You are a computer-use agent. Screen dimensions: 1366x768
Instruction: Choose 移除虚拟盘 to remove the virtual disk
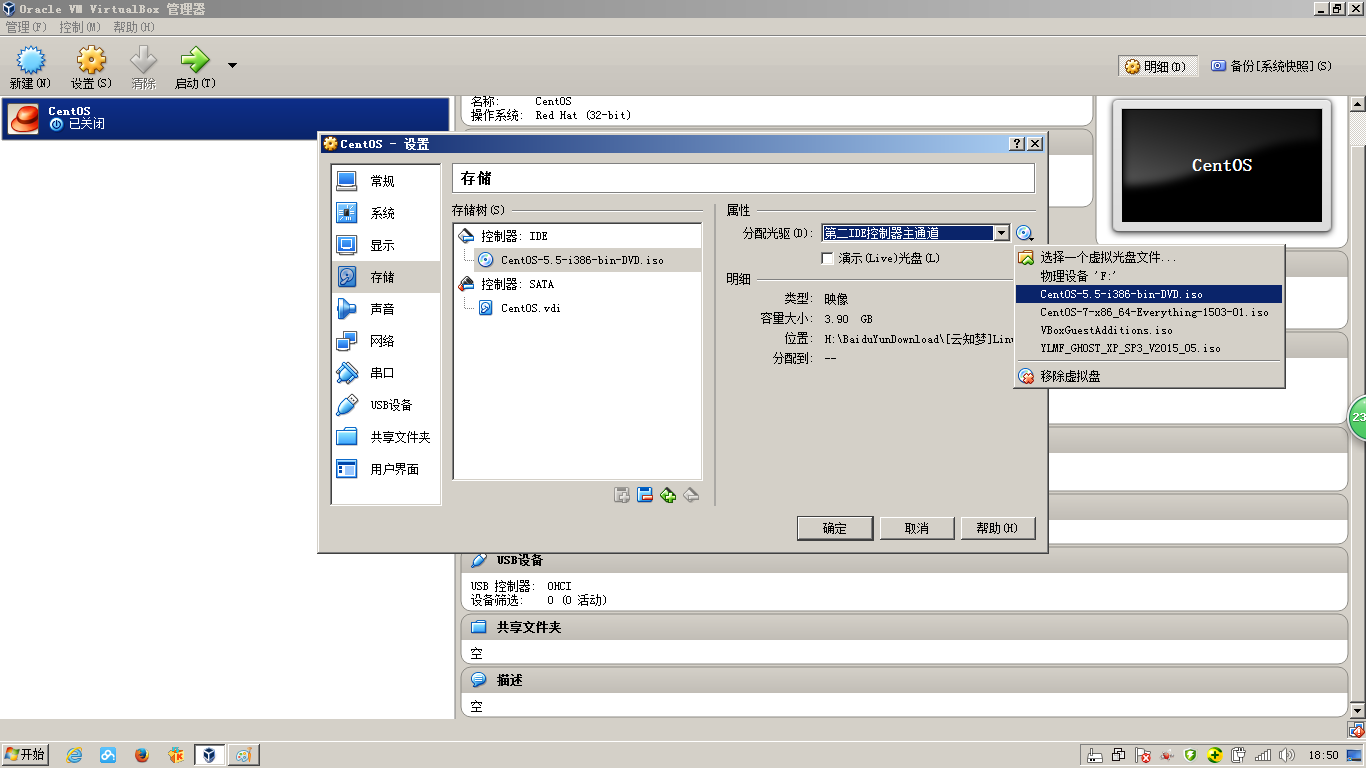click(1148, 376)
